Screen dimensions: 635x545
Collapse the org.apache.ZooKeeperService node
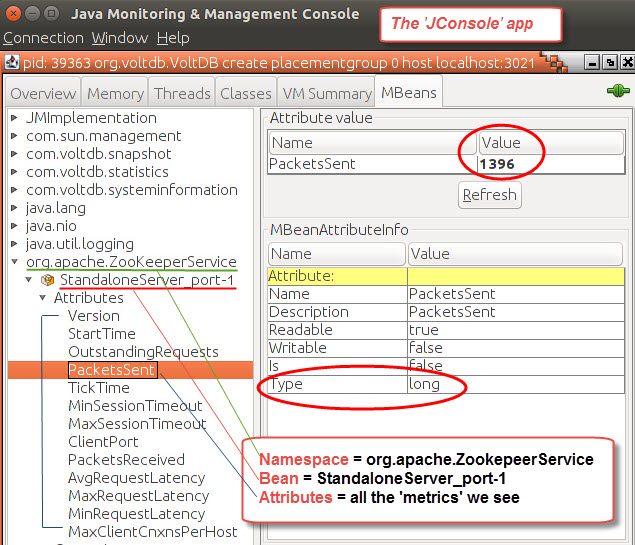15,262
